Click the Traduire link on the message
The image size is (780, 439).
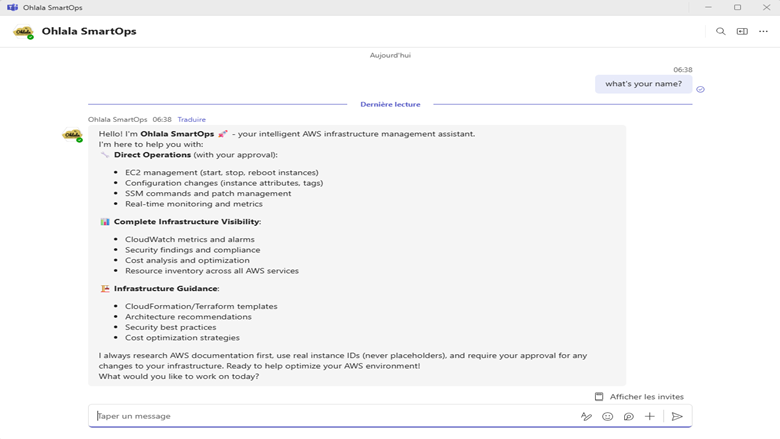[191, 119]
